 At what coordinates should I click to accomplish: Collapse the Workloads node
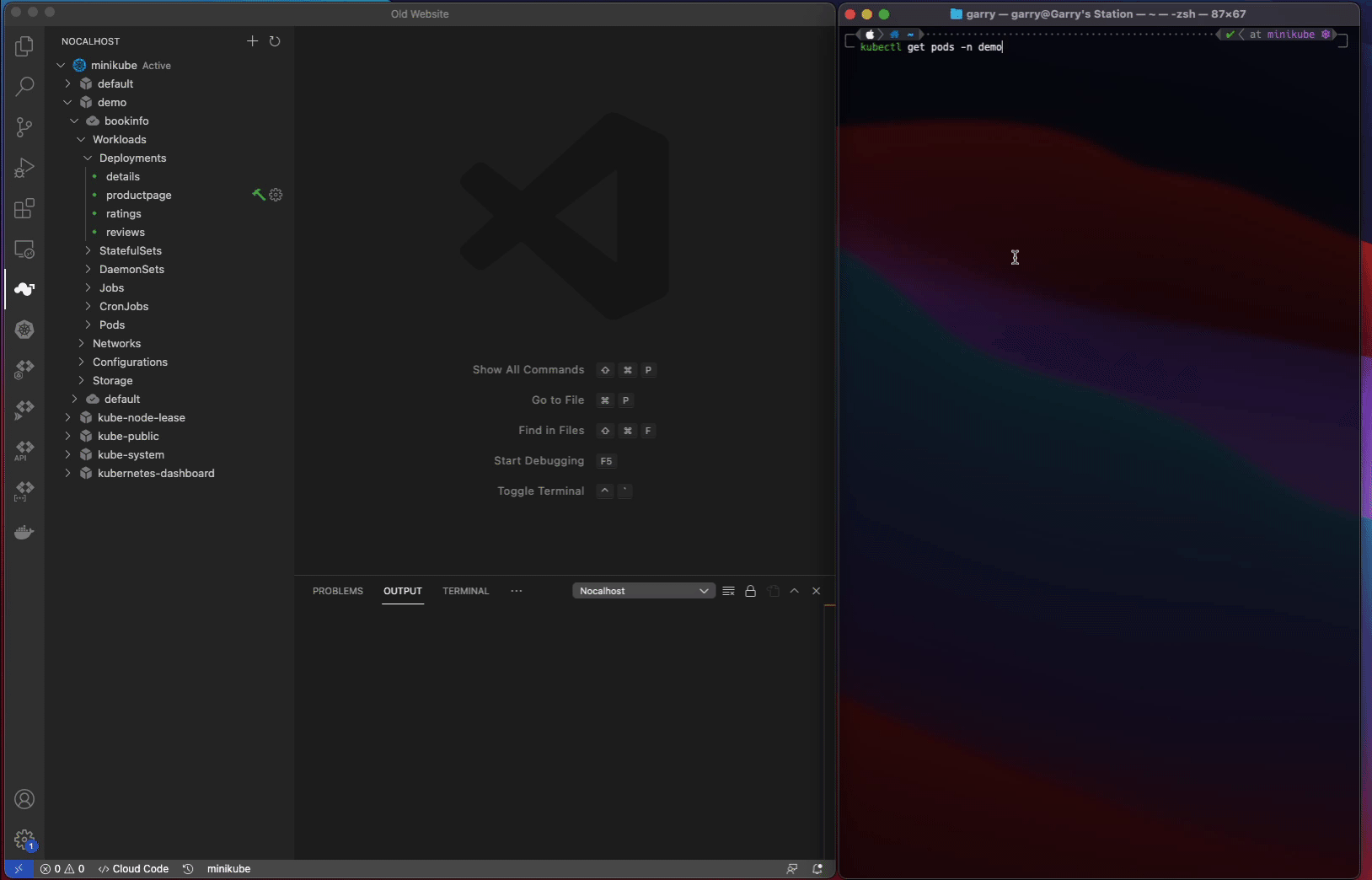[81, 139]
